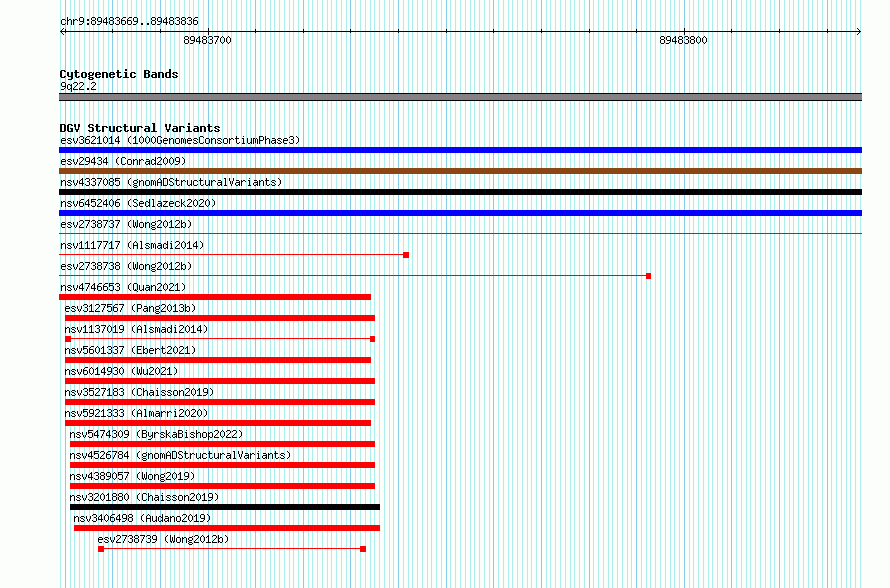Open variant nsv4746653 (Quan2021) label
This screenshot has width=890, height=588.
(x=123, y=287)
